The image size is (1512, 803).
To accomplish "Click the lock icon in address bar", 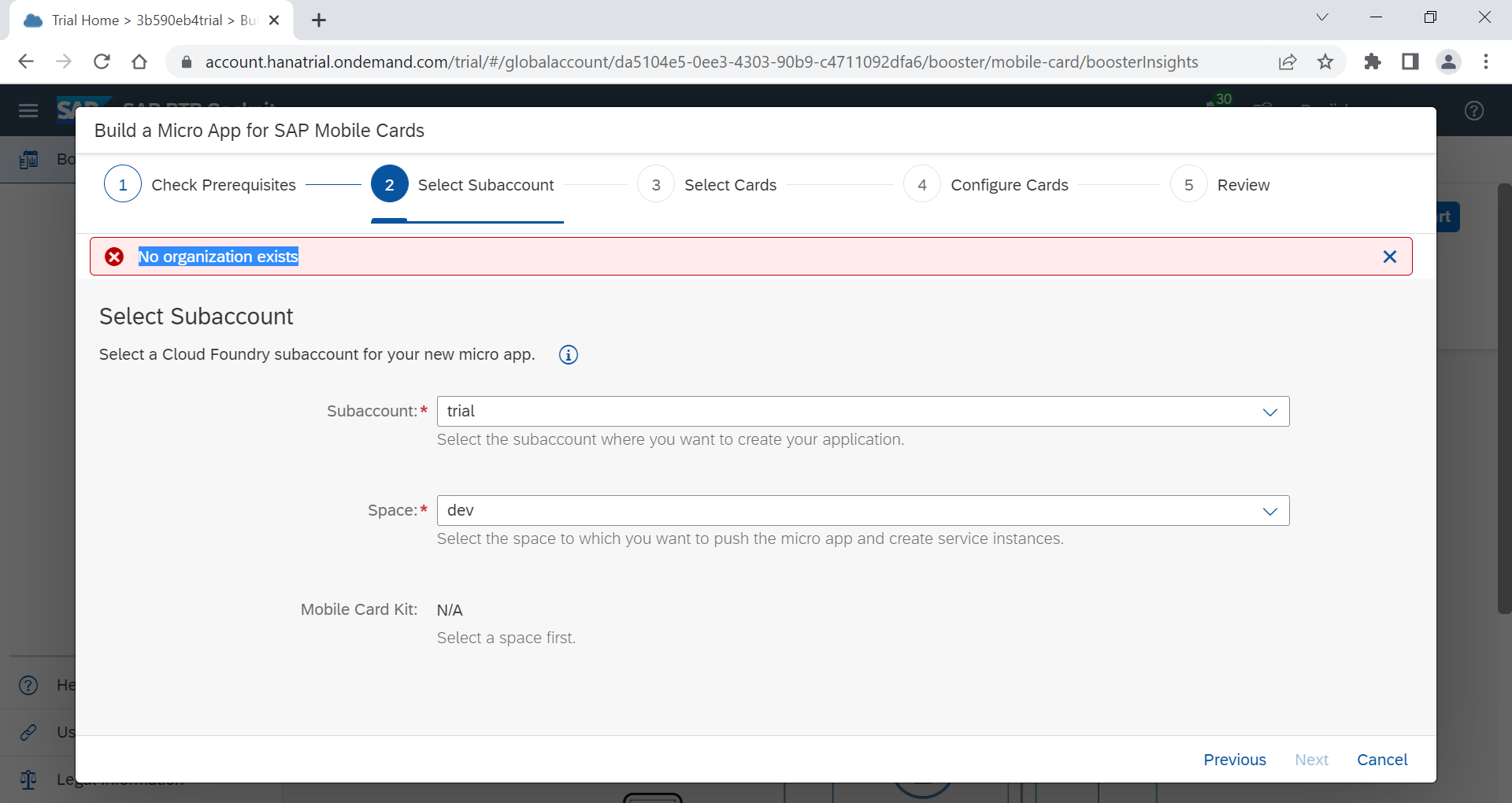I will click(x=187, y=62).
